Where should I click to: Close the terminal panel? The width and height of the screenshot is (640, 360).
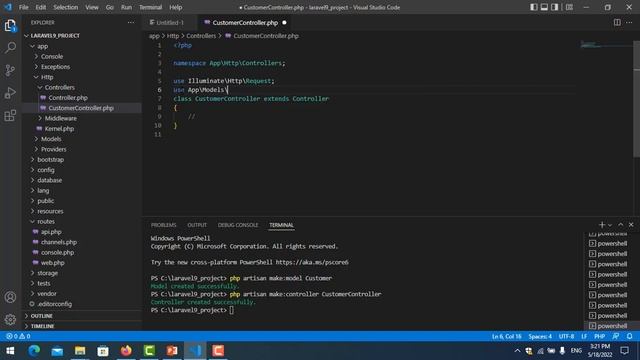point(631,225)
